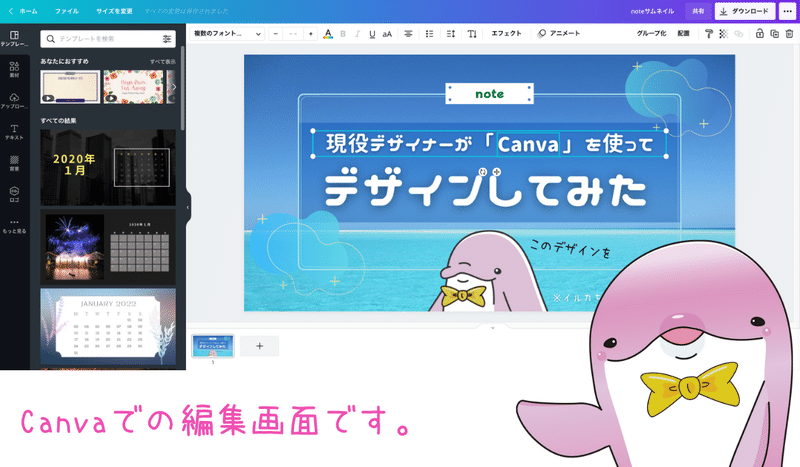
Task: Open the 素材 elements panel
Action: pos(14,69)
